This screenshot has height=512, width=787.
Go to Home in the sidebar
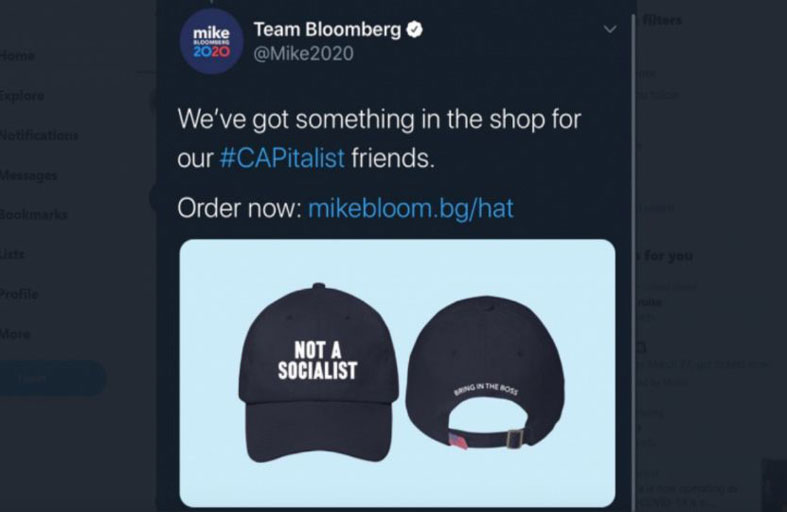click(18, 56)
